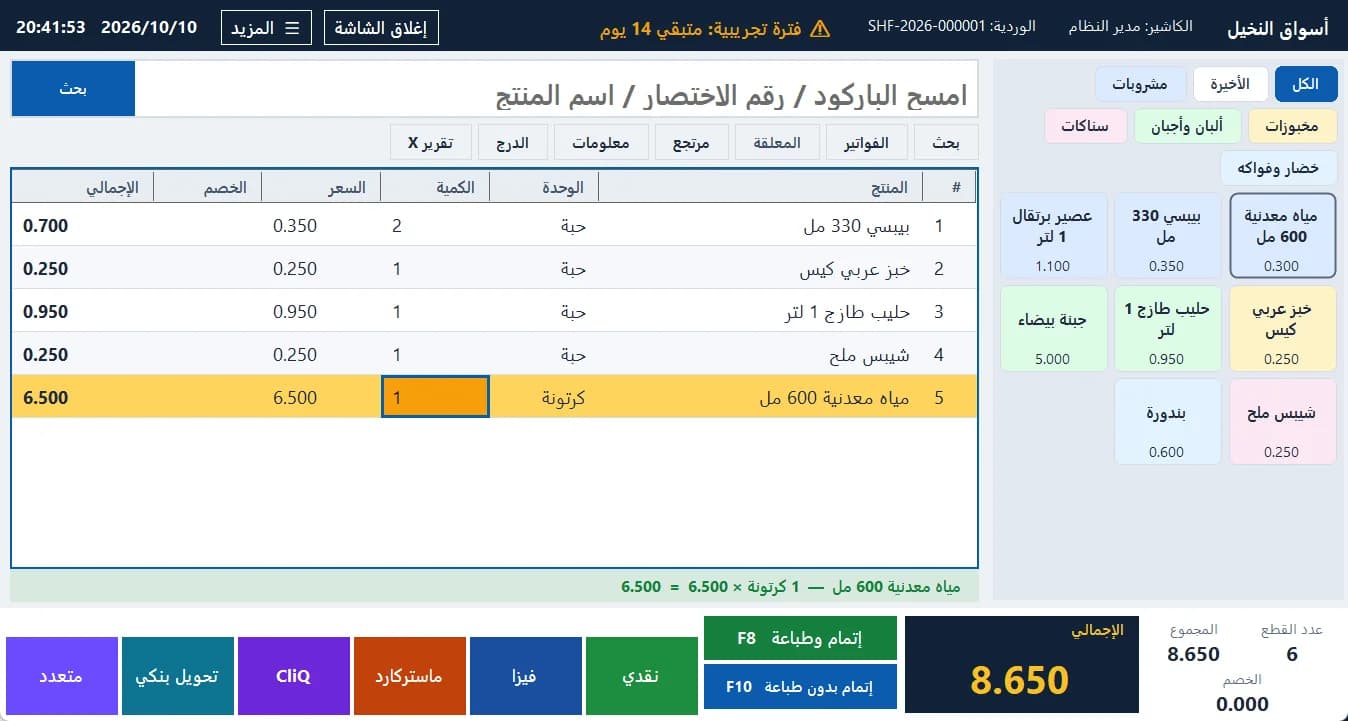The height and width of the screenshot is (721, 1348).
Task: Open سناكات snacks category
Action: (x=1086, y=127)
